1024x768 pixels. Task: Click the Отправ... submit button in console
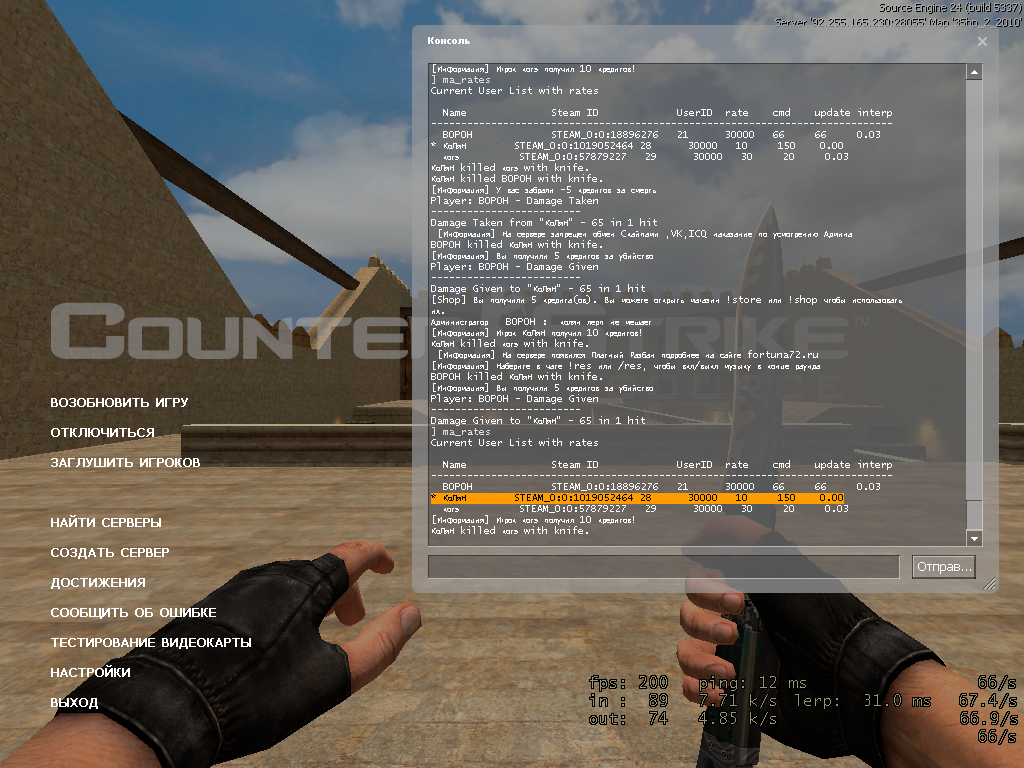(944, 567)
